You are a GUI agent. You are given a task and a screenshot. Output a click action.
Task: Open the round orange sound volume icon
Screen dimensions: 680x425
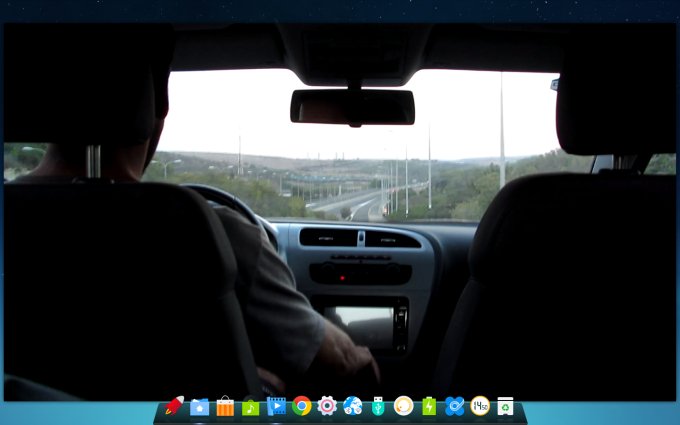404,406
